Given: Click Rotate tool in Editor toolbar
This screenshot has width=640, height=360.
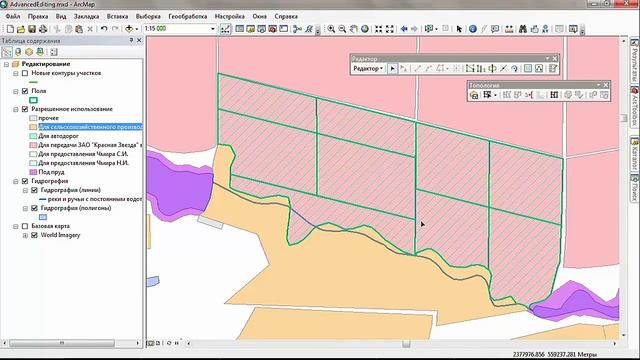Looking at the screenshot, I should [x=515, y=69].
